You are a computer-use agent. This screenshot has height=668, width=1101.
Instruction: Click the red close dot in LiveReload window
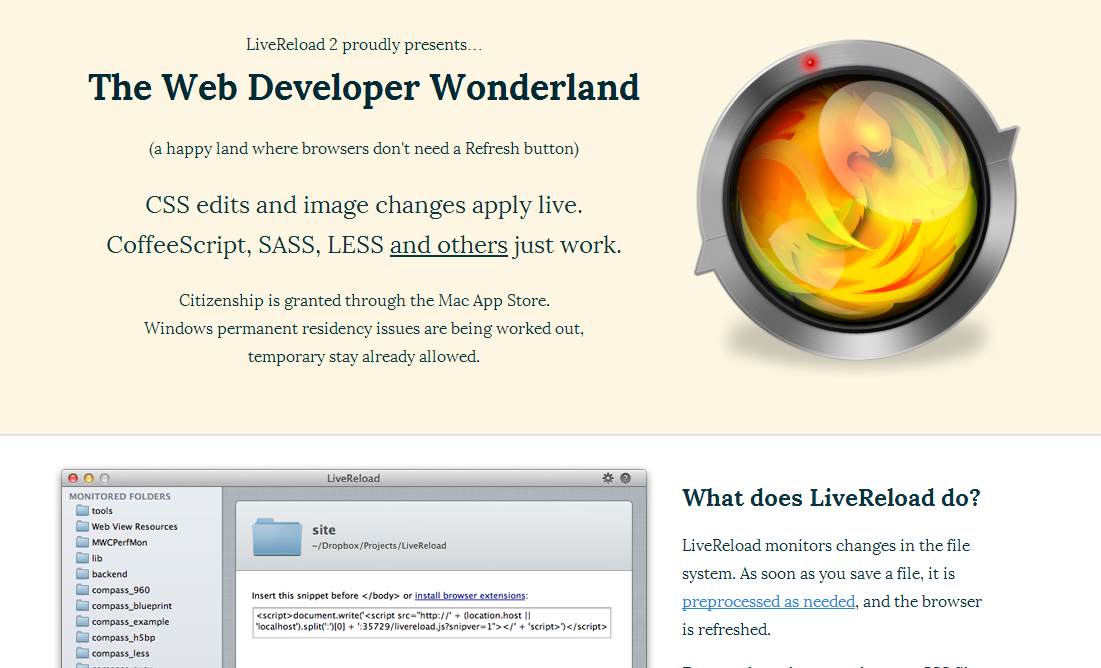click(72, 478)
